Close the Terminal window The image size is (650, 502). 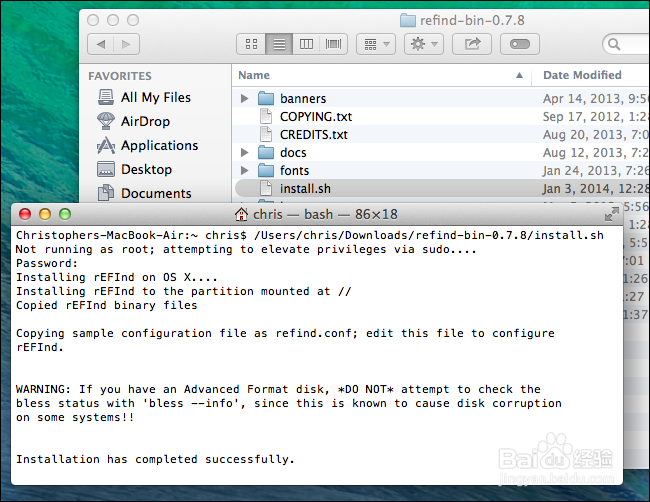click(25, 214)
